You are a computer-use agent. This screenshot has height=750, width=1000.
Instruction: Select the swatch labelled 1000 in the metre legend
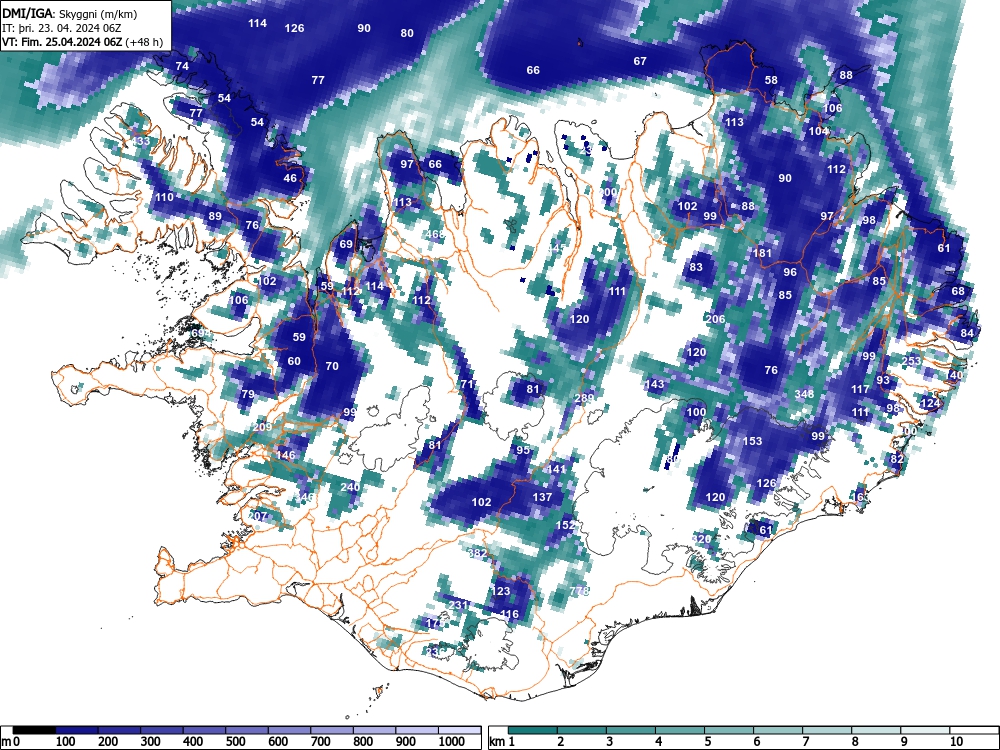[459, 730]
